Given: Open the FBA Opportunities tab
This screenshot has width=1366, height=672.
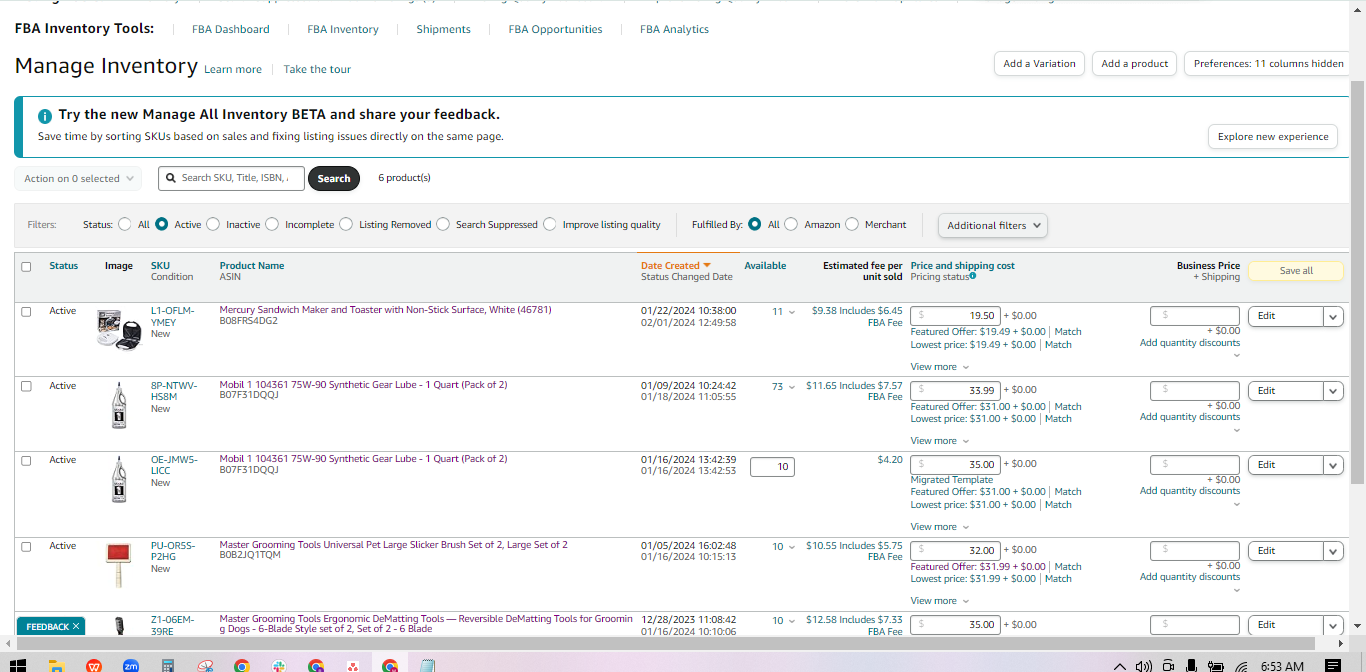Looking at the screenshot, I should pos(555,29).
